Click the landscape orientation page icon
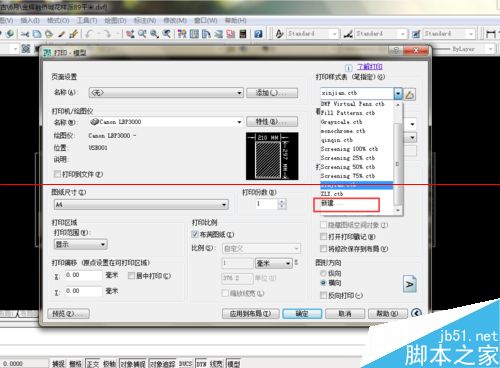This screenshot has height=368, width=500. [x=409, y=284]
